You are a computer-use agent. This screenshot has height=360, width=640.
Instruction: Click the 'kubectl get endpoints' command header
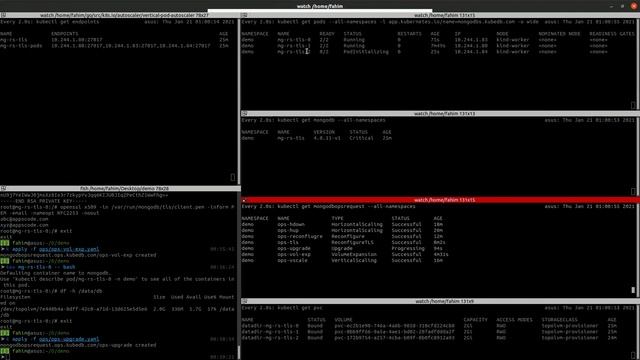click(67, 22)
